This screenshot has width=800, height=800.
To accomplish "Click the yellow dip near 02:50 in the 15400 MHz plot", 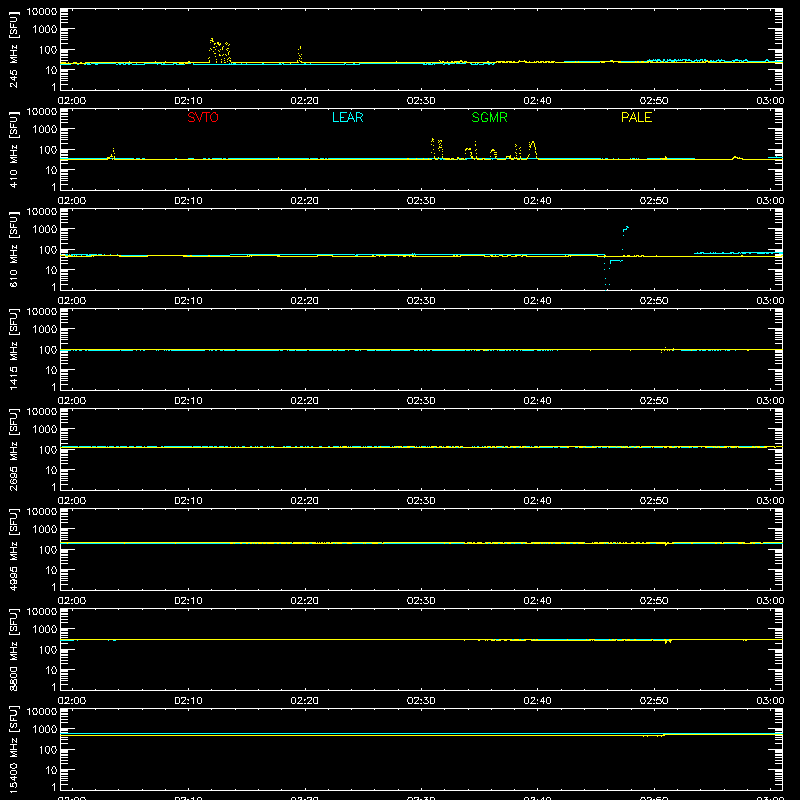I will pos(654,736).
